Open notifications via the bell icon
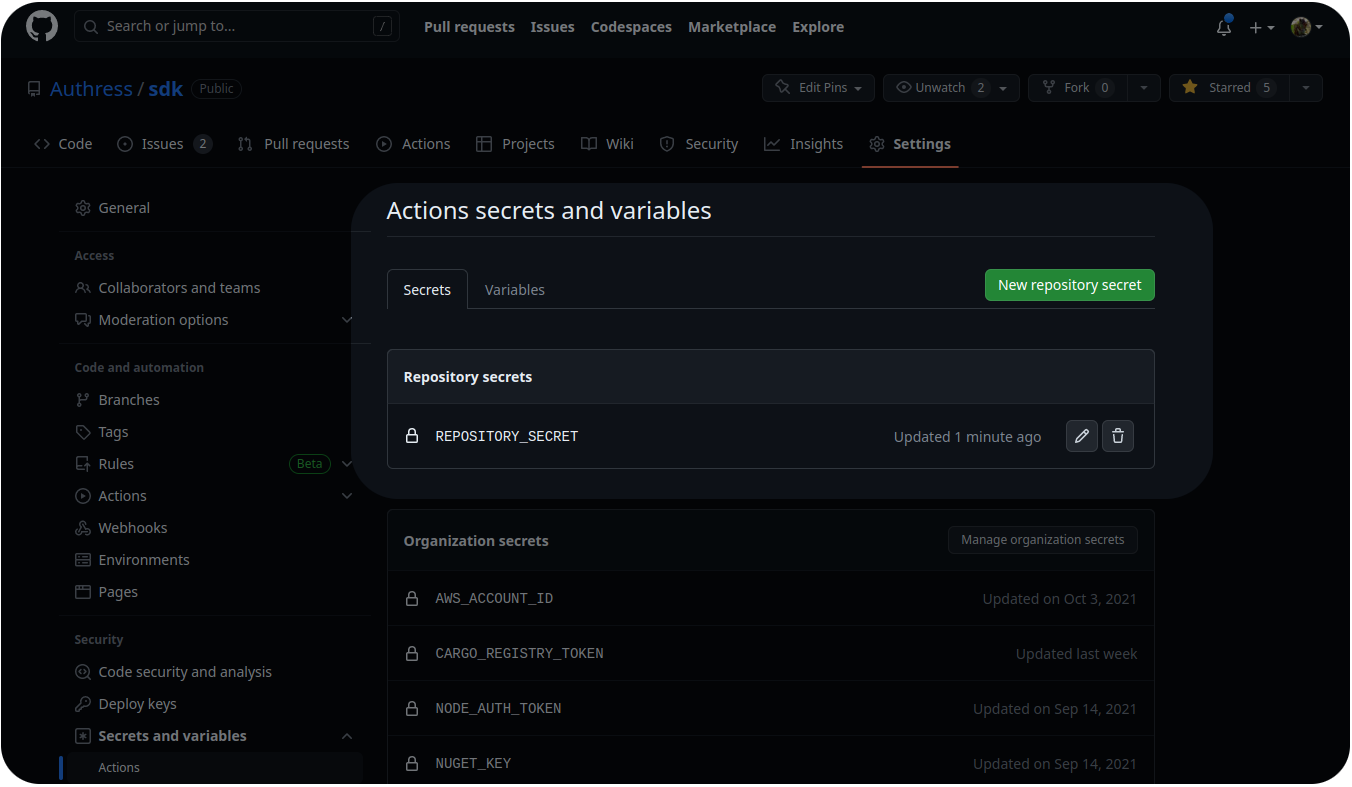This screenshot has height=787, width=1352. tap(1223, 28)
